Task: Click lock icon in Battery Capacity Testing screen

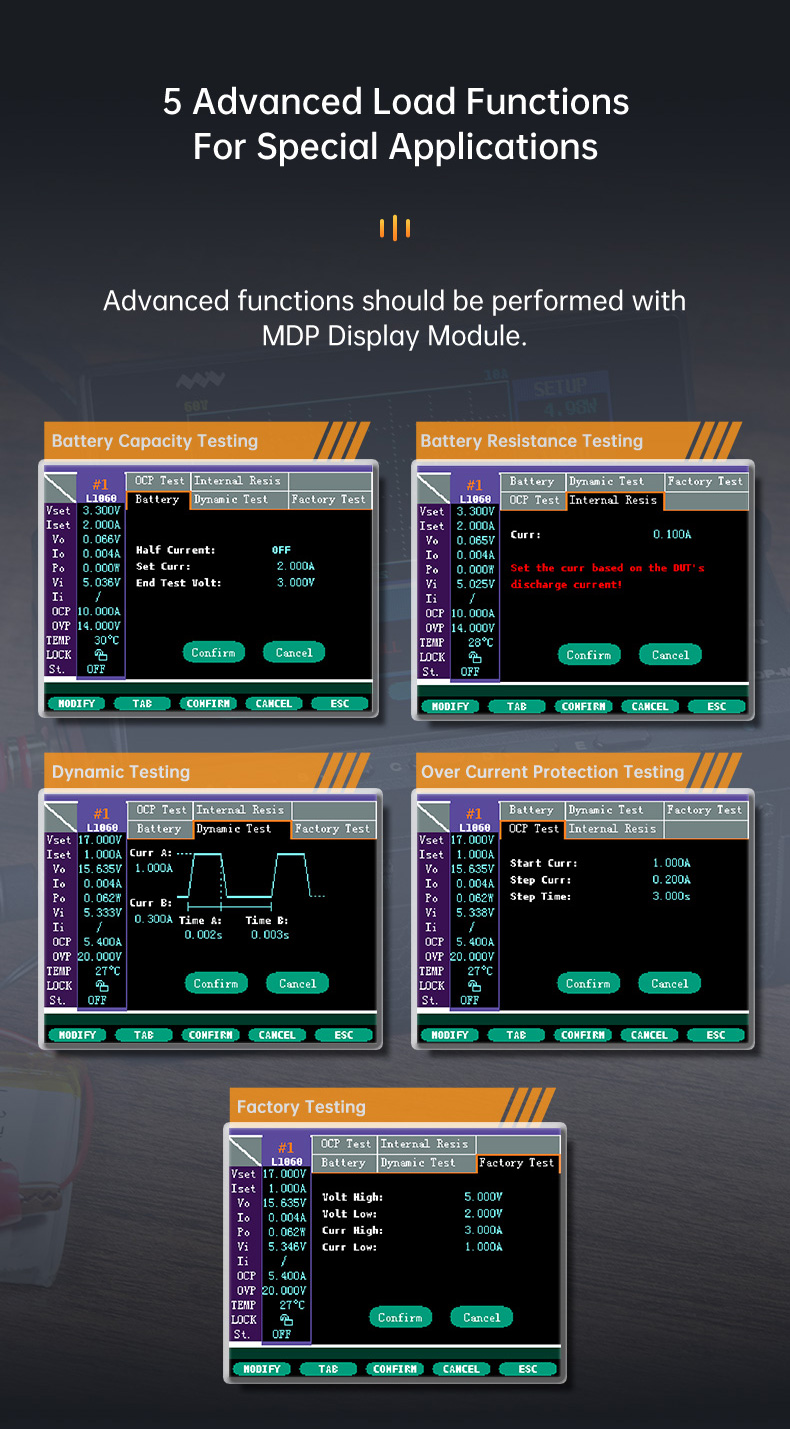Action: (100, 655)
